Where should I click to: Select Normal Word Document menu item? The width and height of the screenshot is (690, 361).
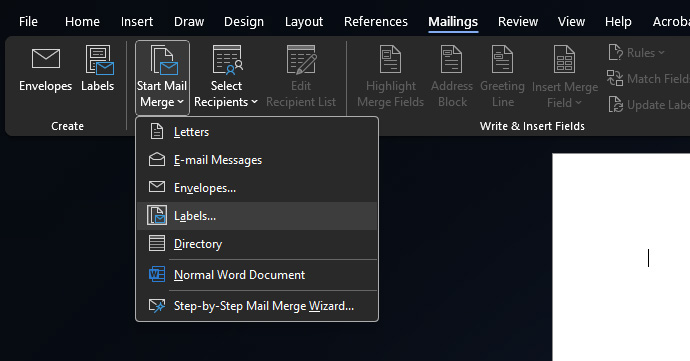click(257, 275)
